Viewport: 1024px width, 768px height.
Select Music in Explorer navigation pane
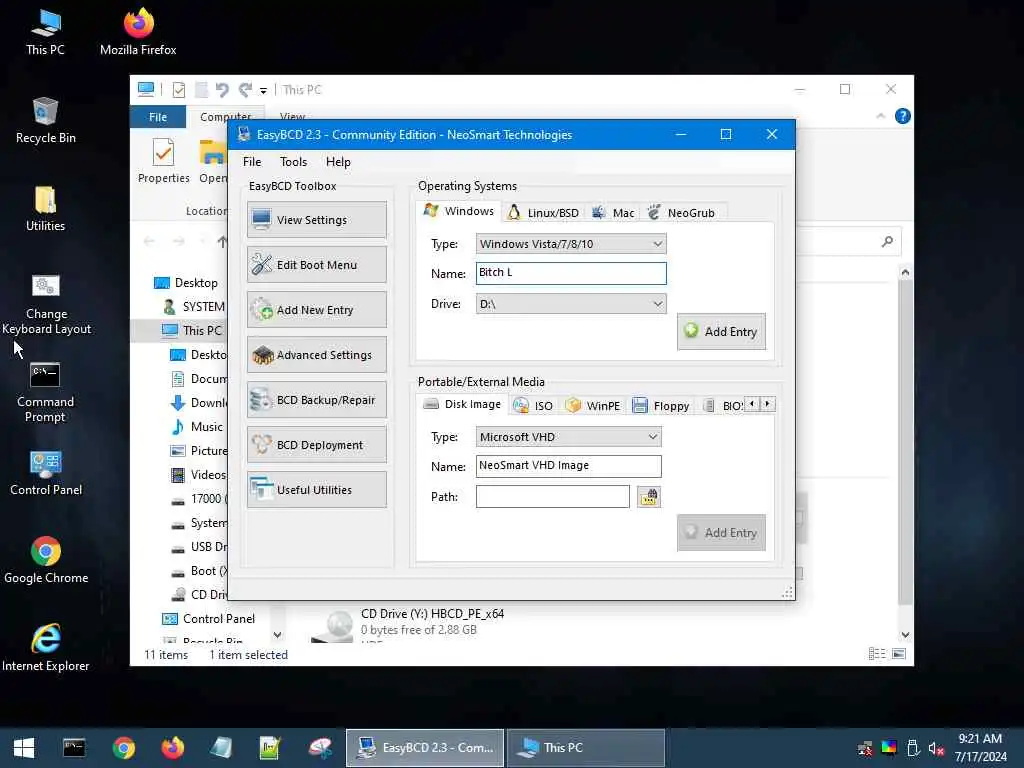pyautogui.click(x=197, y=427)
